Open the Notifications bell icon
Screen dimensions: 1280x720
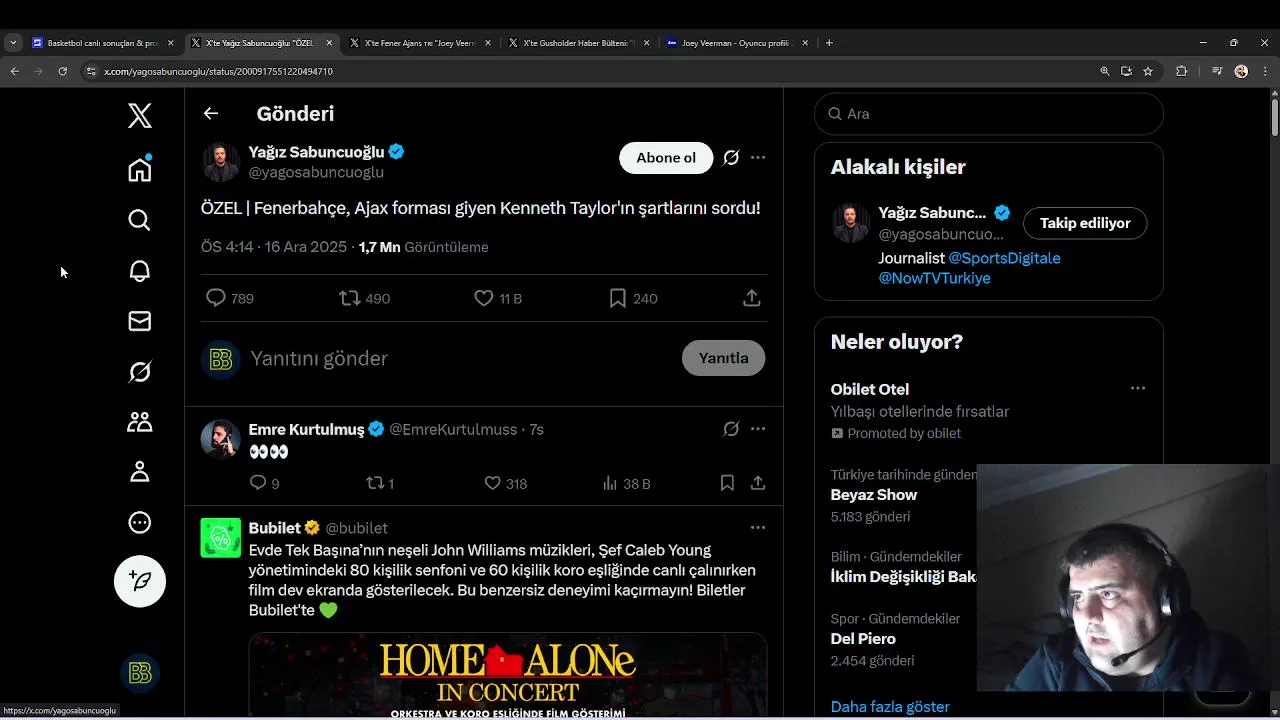pyautogui.click(x=140, y=271)
